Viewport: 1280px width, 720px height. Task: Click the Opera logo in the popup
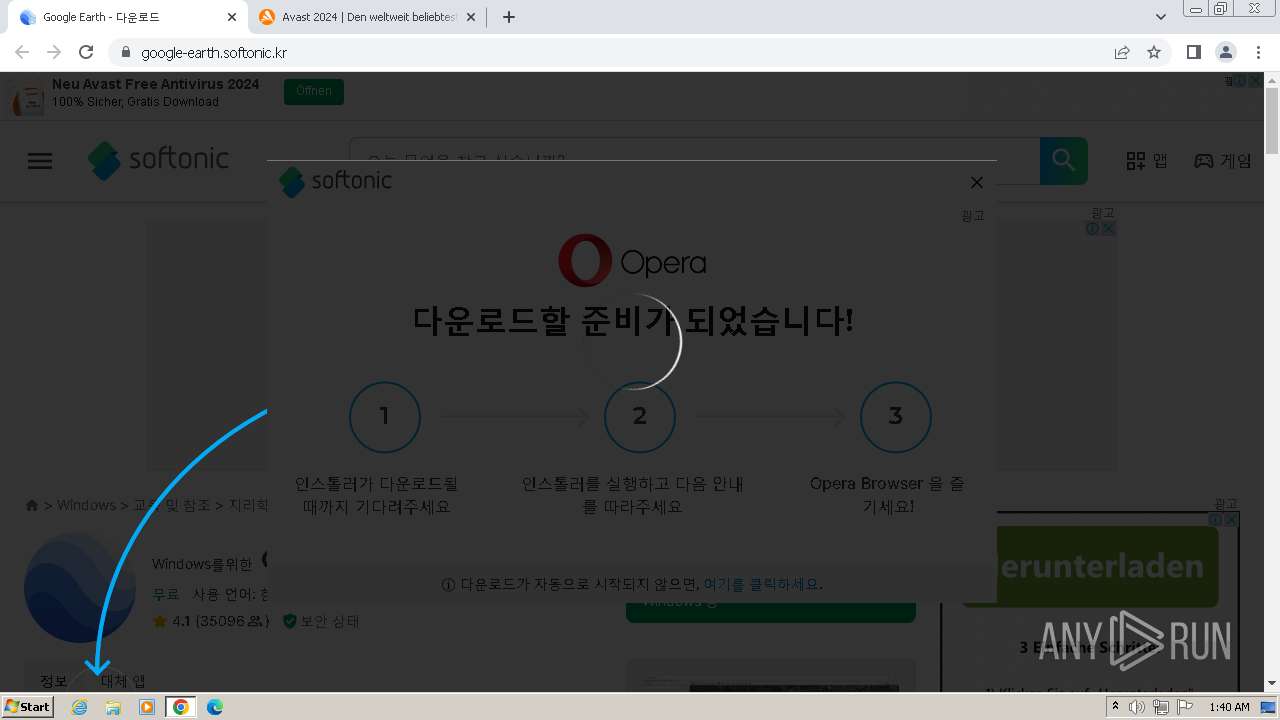(x=632, y=261)
